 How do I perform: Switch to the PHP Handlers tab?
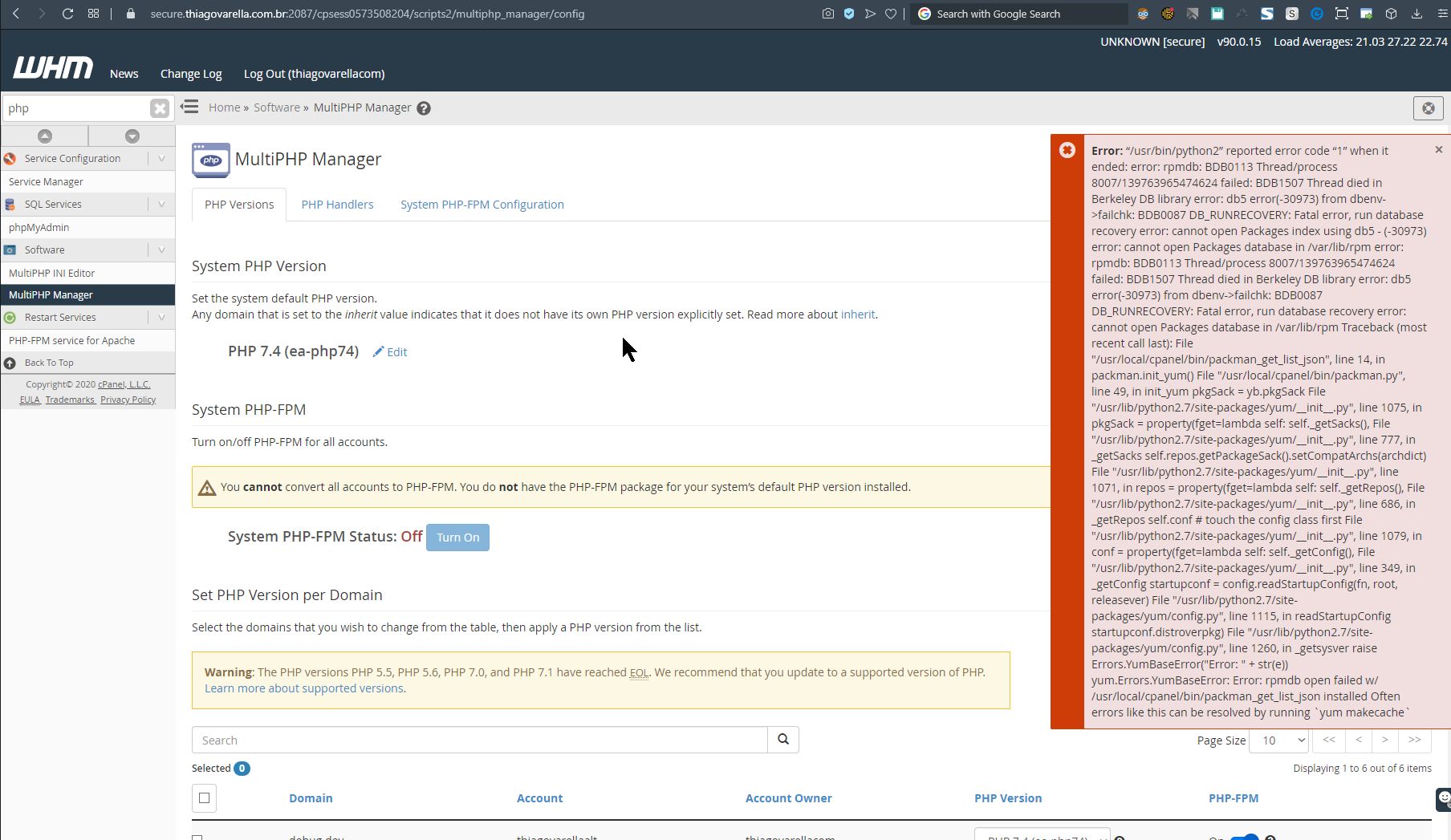pyautogui.click(x=337, y=205)
